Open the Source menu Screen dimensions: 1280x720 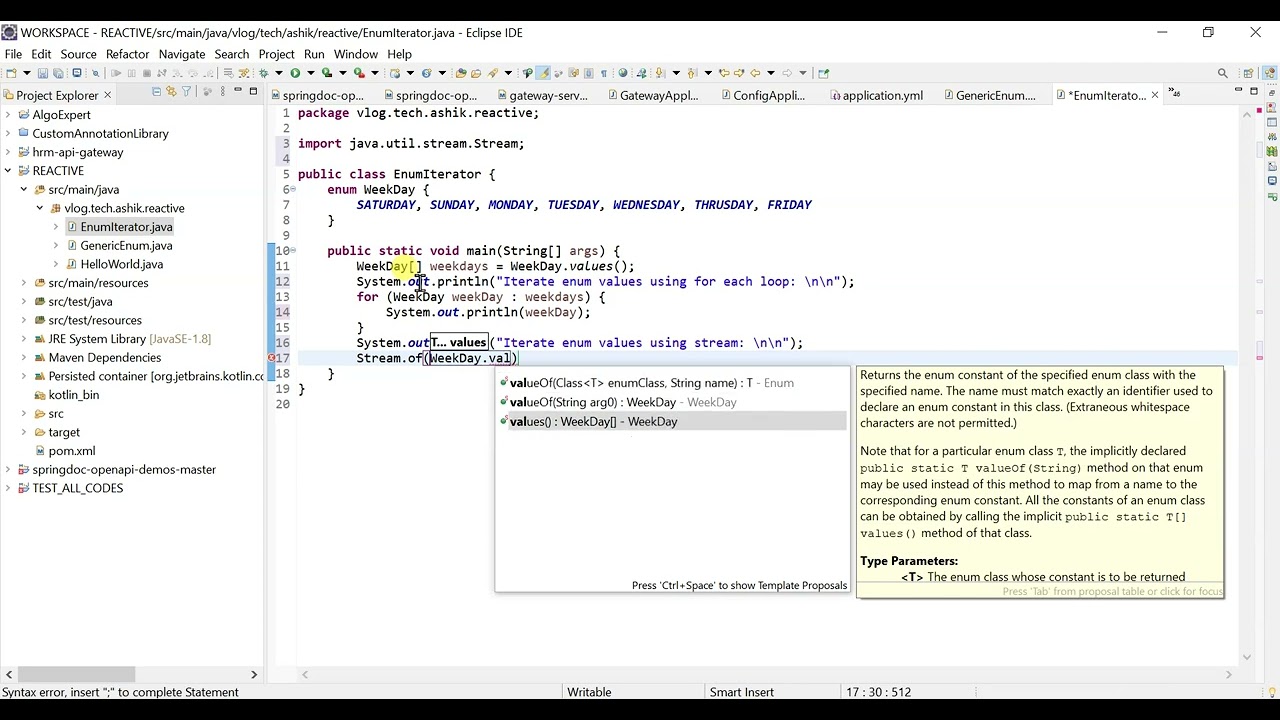pyautogui.click(x=78, y=54)
